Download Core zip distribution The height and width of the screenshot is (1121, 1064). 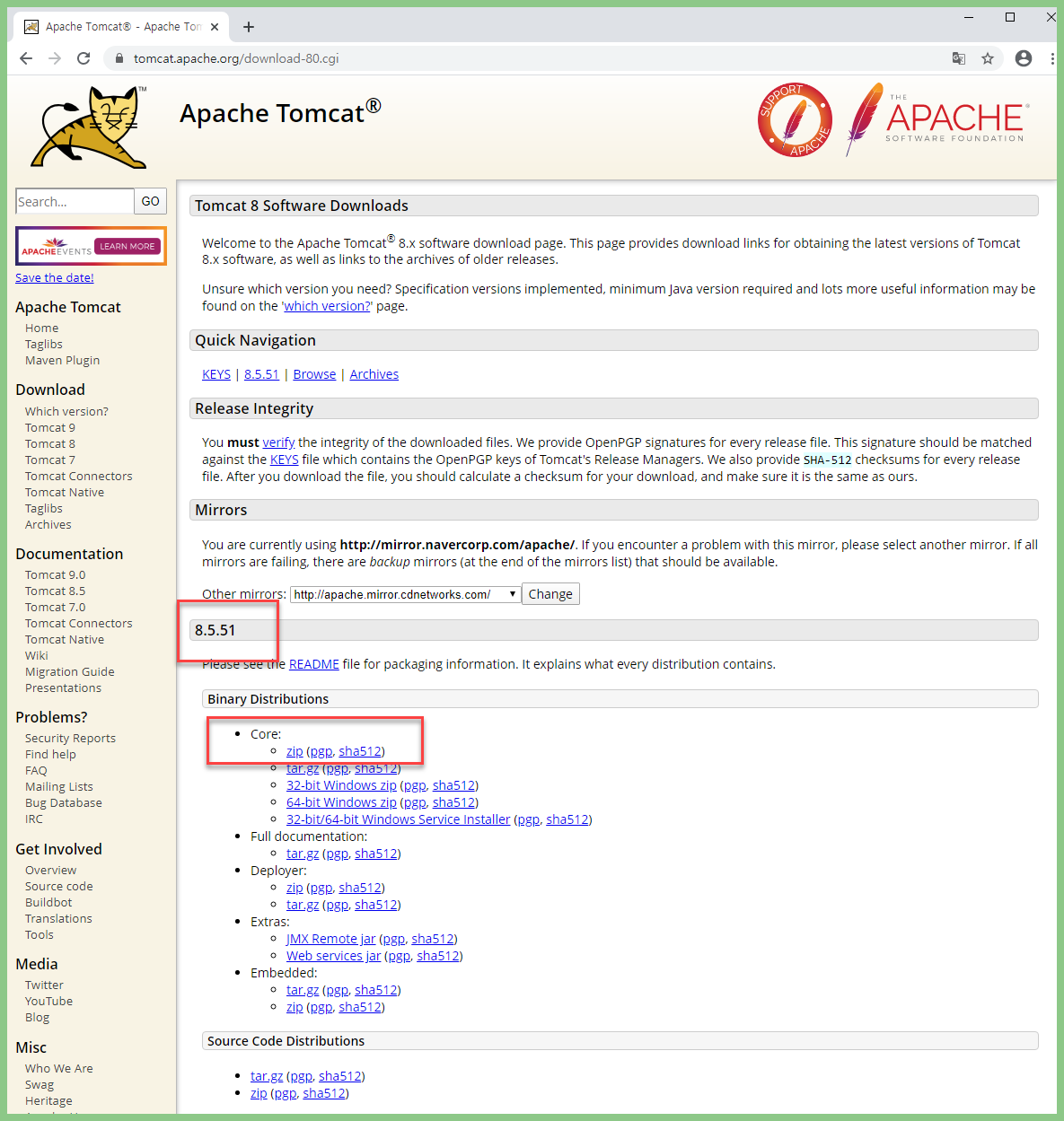pyautogui.click(x=295, y=751)
